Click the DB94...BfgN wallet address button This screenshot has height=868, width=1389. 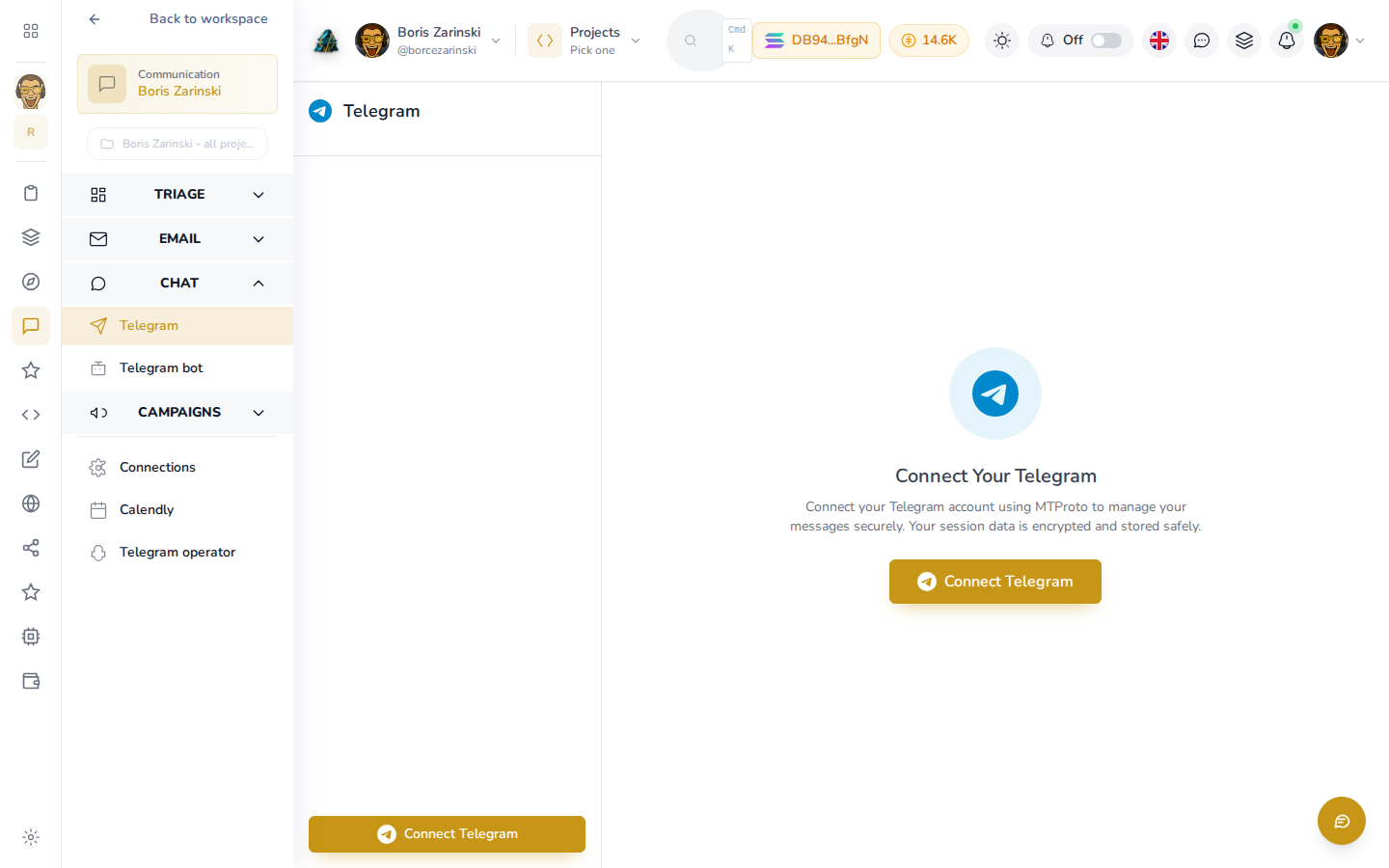pos(816,41)
